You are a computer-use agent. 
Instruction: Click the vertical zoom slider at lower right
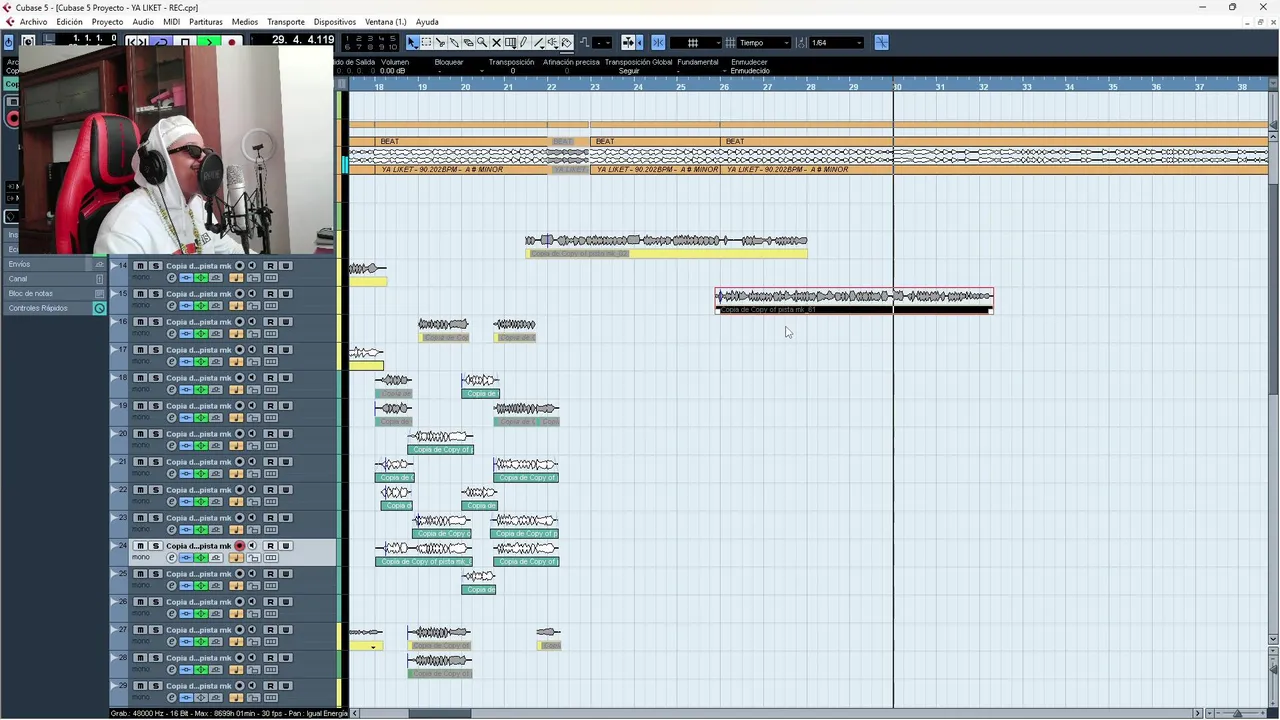(1273, 670)
